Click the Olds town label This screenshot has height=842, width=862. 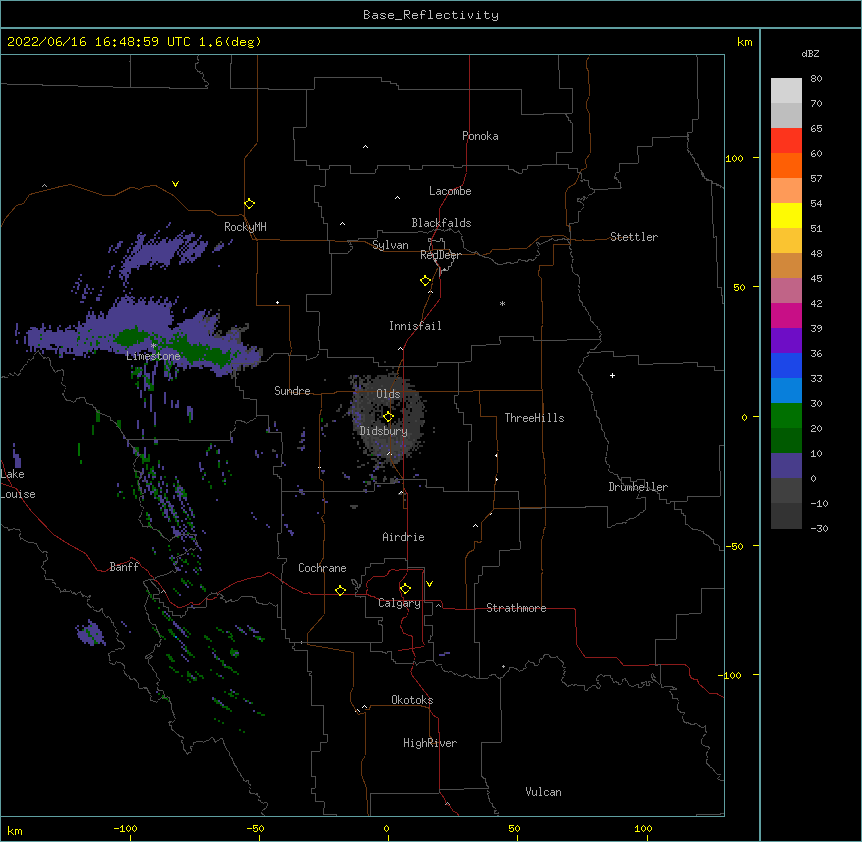[388, 394]
